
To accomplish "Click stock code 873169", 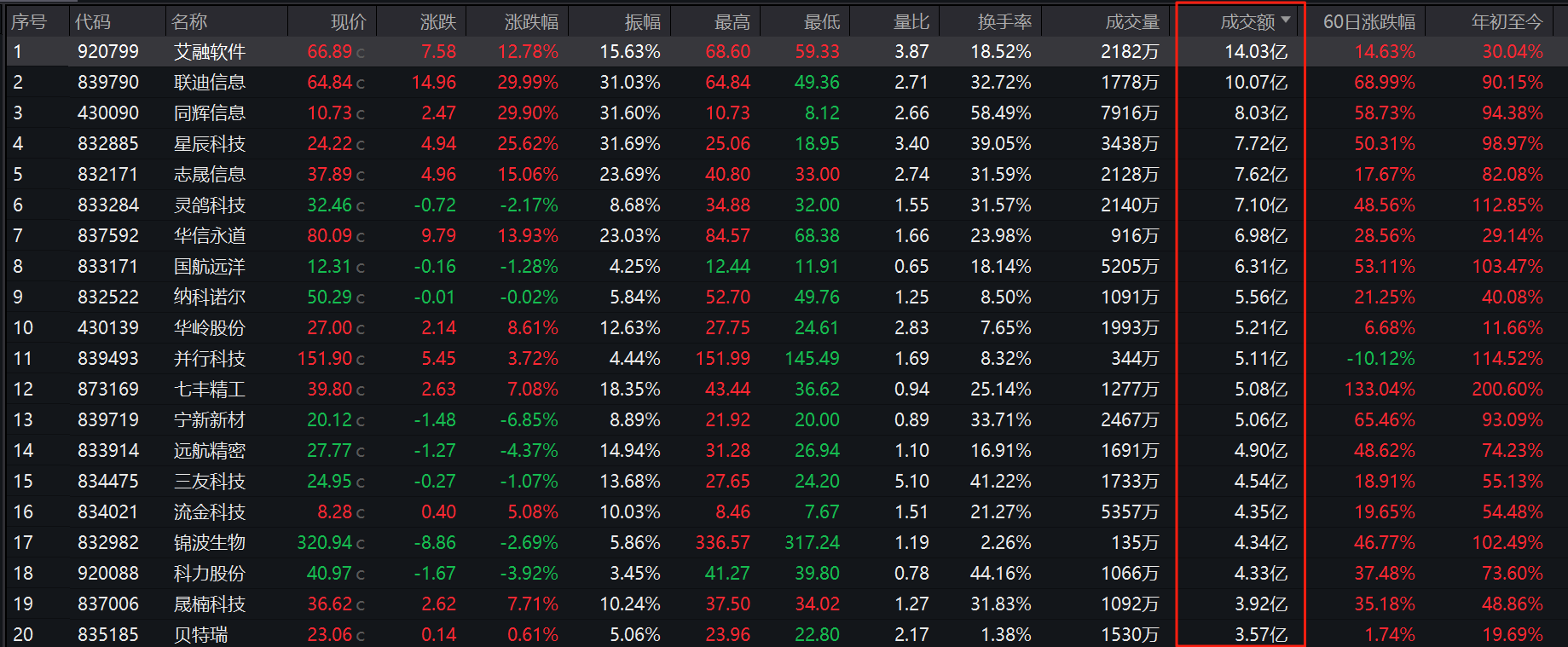I will tap(108, 390).
